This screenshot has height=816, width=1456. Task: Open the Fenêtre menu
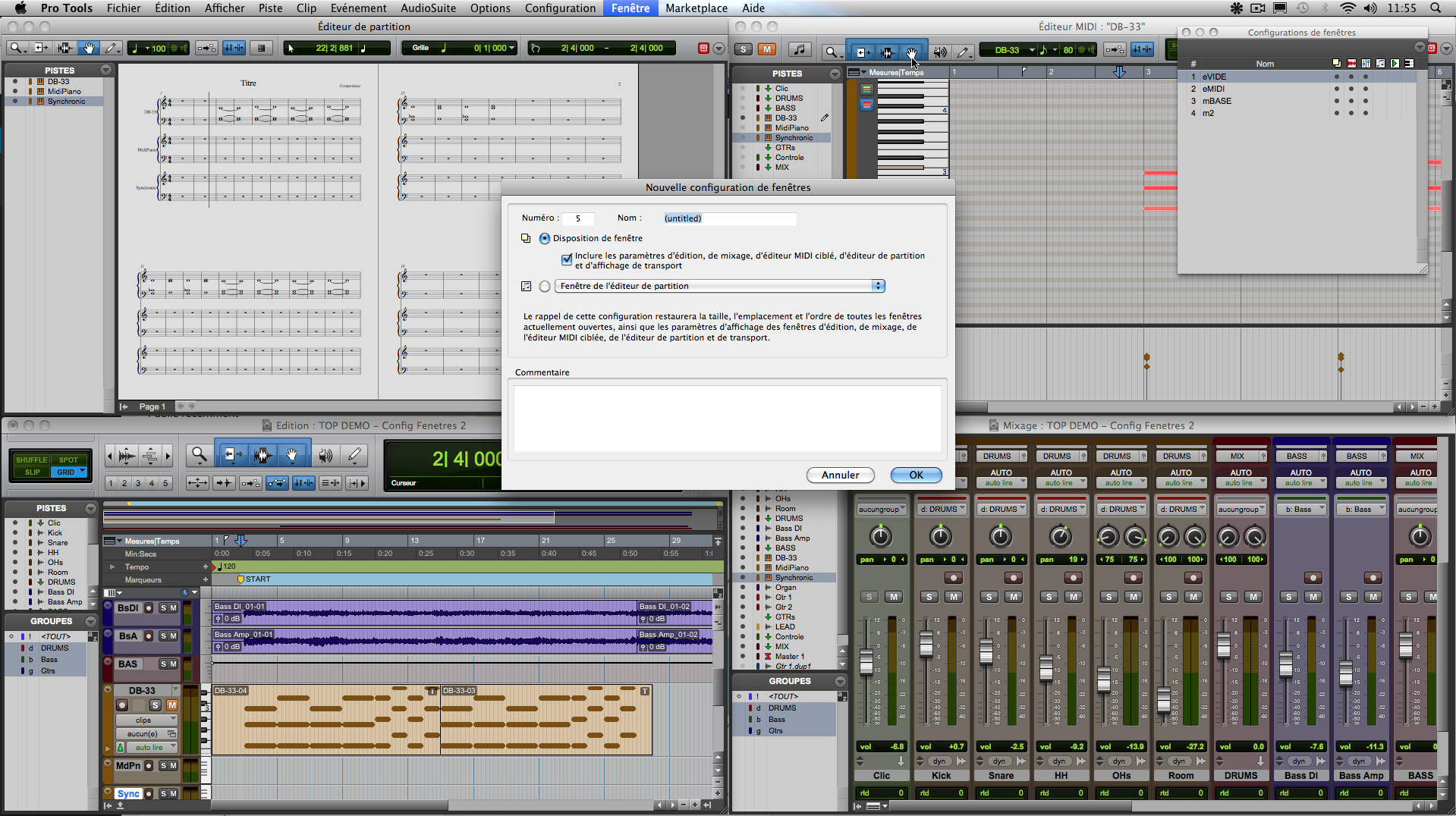(x=631, y=8)
